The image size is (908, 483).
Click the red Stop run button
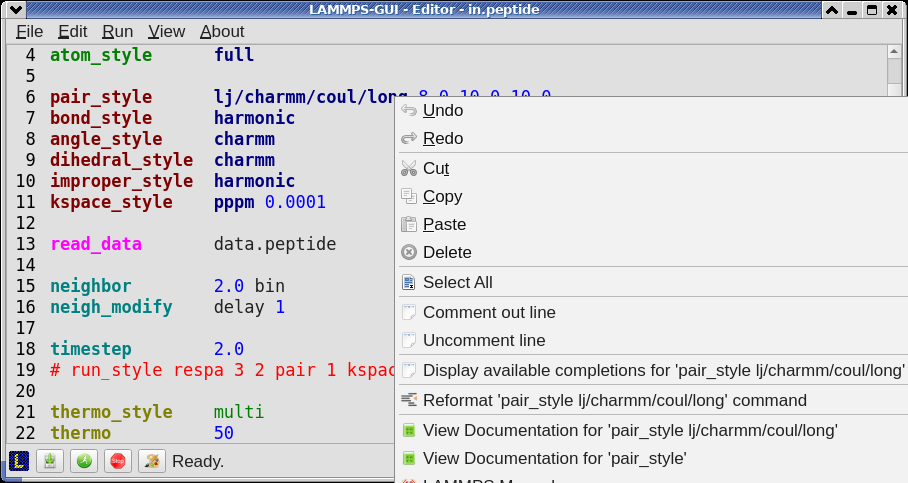tap(118, 461)
